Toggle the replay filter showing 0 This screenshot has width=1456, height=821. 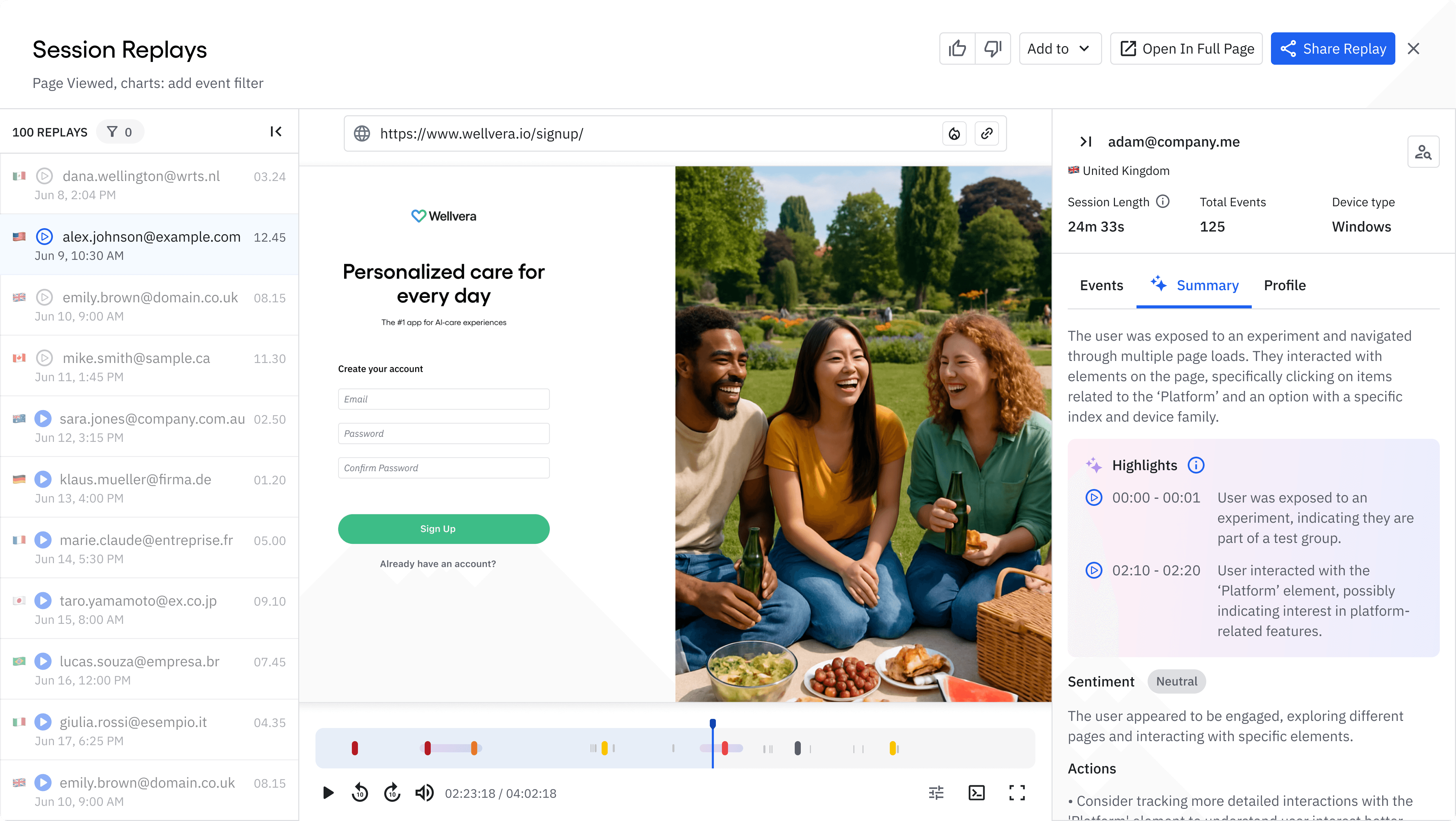pos(120,132)
